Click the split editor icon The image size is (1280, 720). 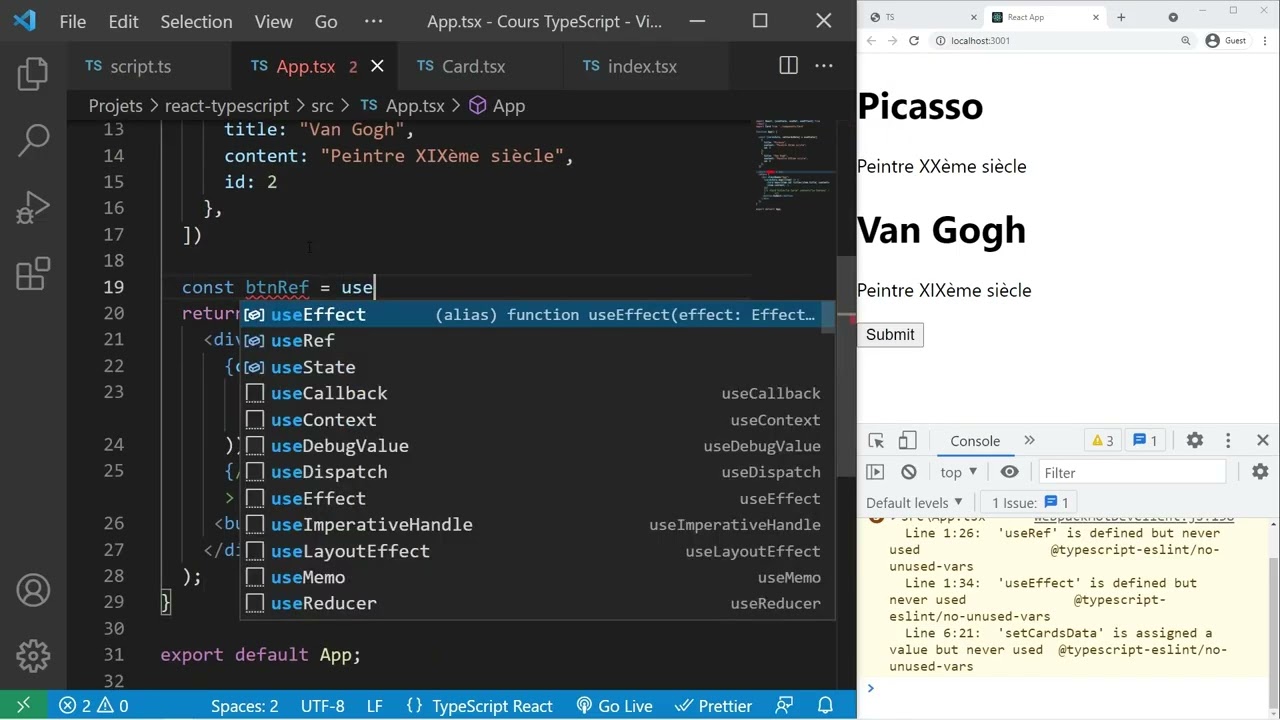coord(789,66)
